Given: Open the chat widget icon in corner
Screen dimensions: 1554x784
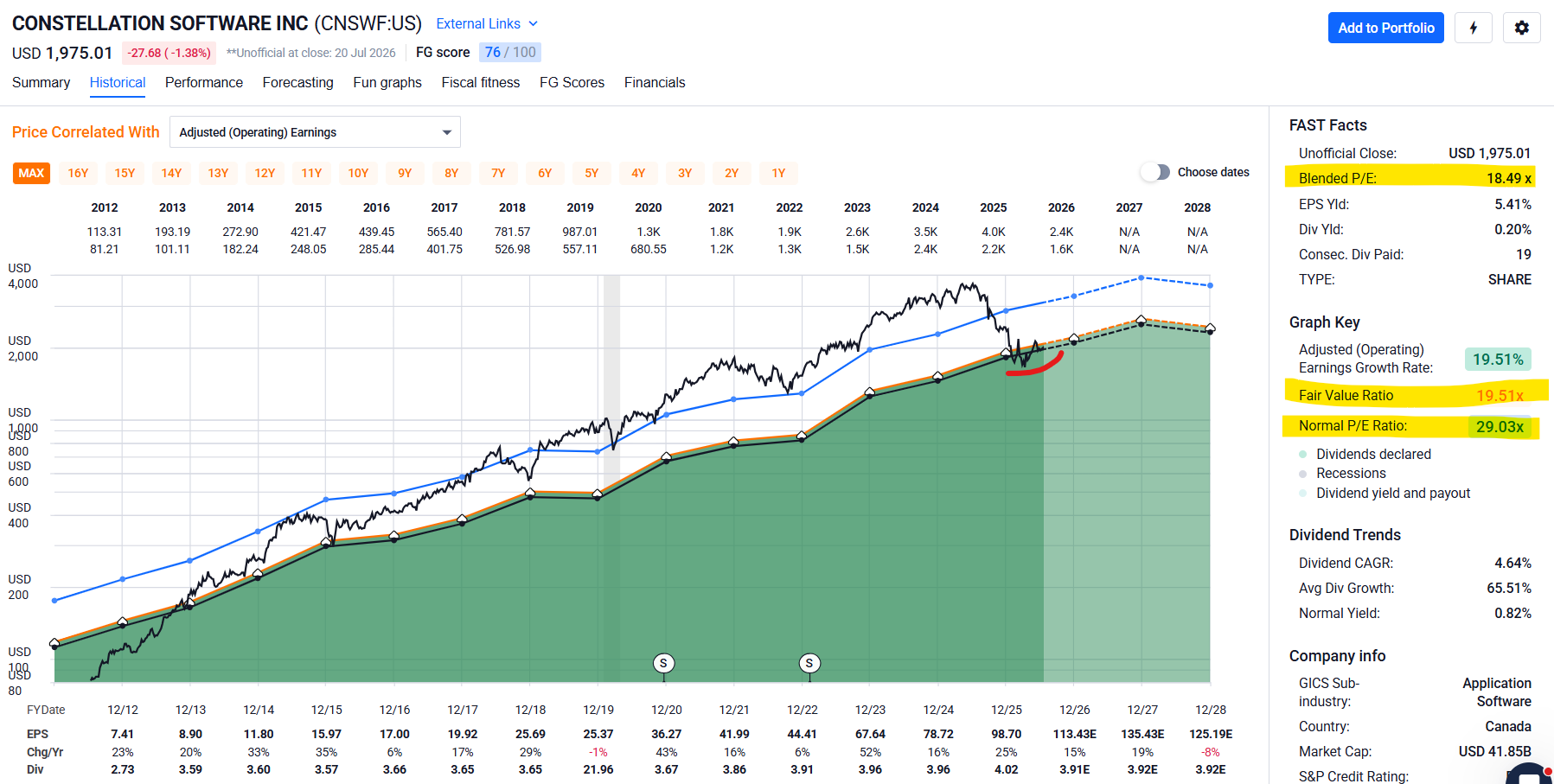Looking at the screenshot, I should [x=1531, y=774].
